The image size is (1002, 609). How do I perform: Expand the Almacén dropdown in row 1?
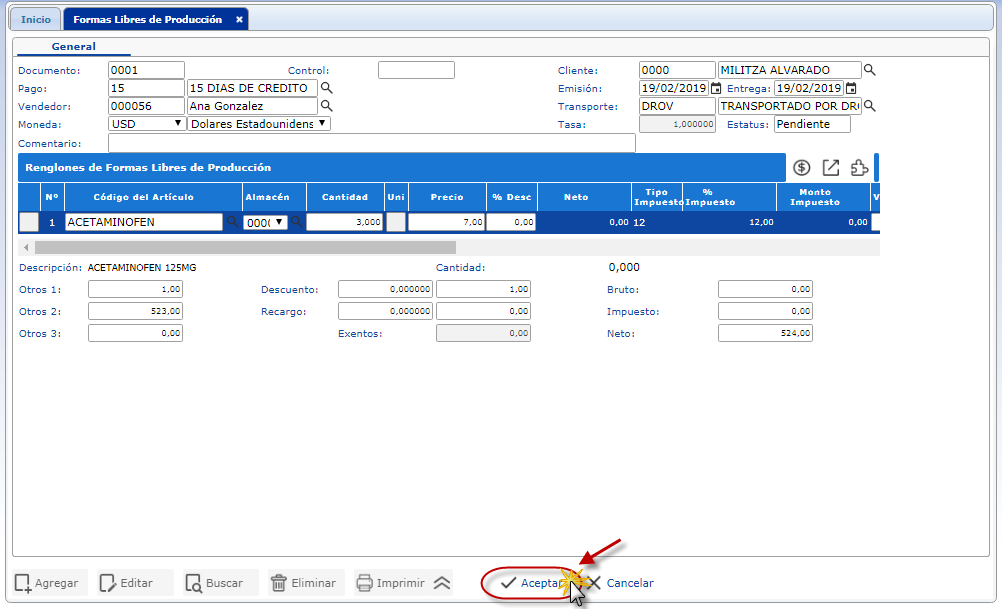(x=279, y=222)
